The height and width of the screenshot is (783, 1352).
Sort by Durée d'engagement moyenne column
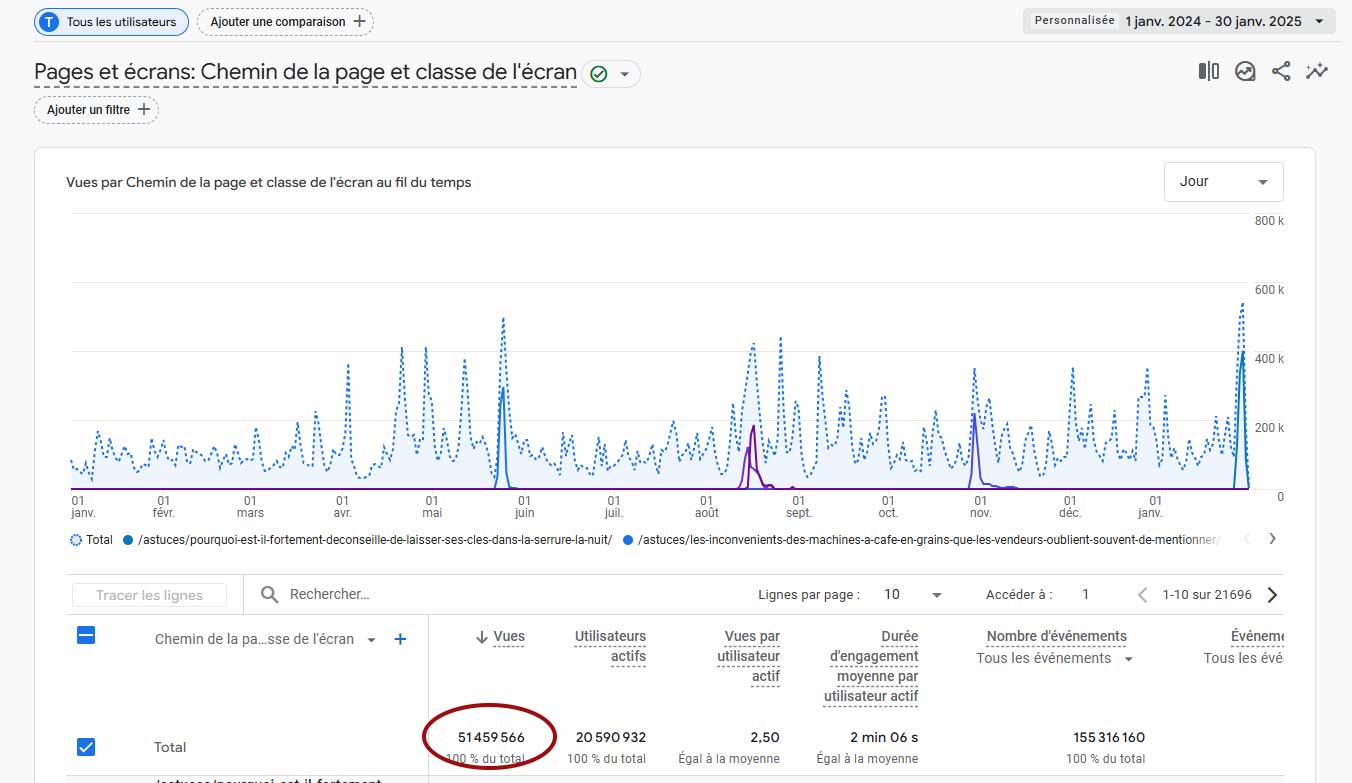tap(871, 666)
